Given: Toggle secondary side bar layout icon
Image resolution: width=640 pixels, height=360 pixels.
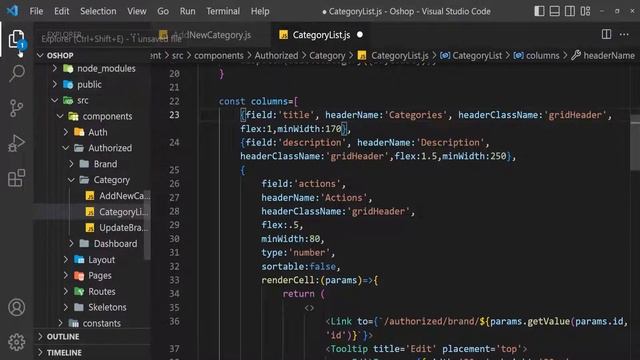Looking at the screenshot, I should (570, 11).
